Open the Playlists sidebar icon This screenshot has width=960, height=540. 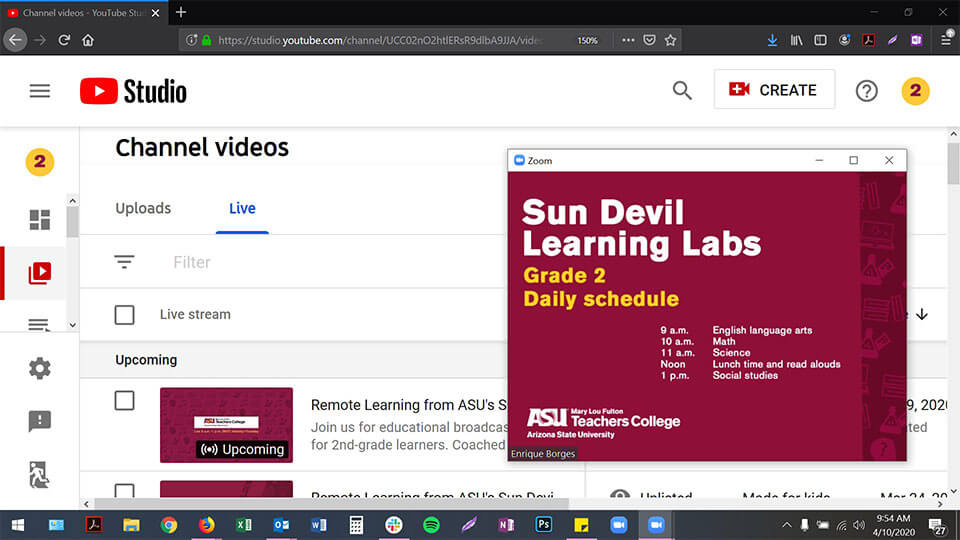[x=39, y=324]
